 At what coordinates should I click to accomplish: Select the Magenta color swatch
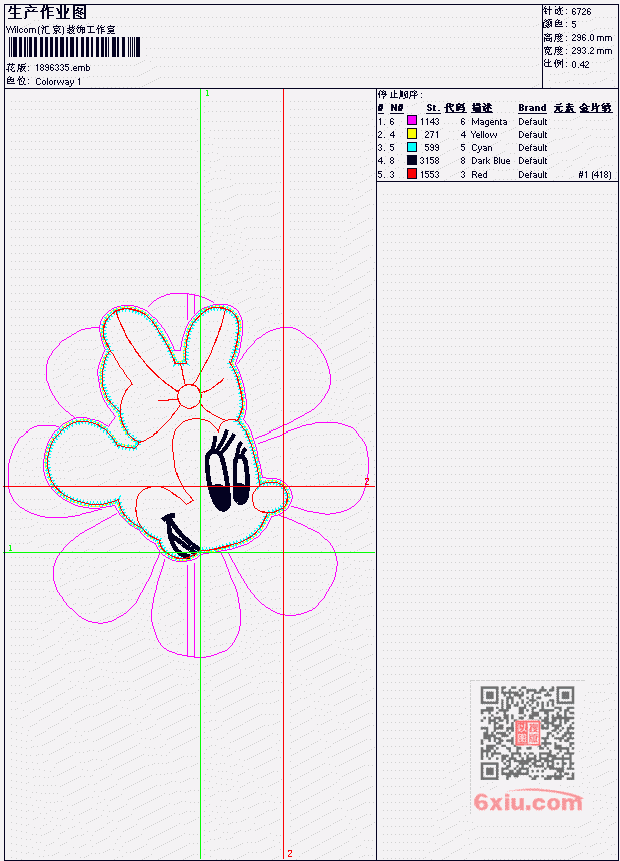coord(412,121)
